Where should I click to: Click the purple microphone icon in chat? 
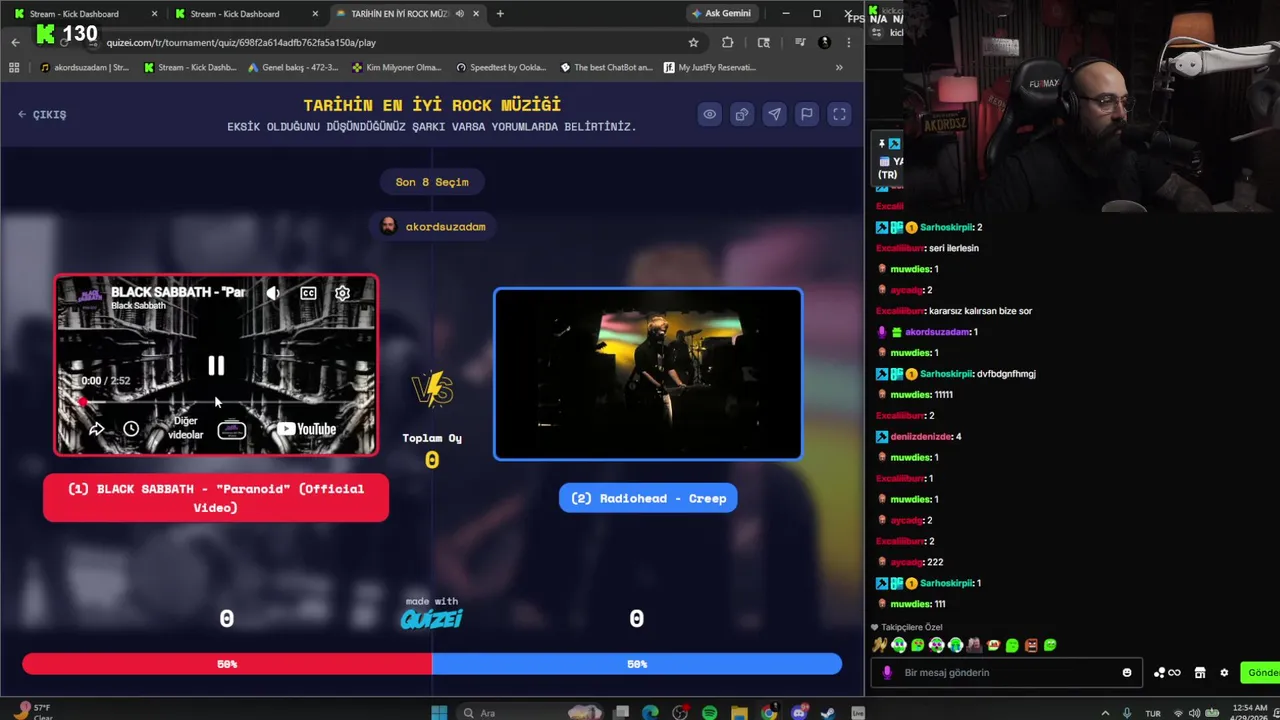(x=887, y=673)
